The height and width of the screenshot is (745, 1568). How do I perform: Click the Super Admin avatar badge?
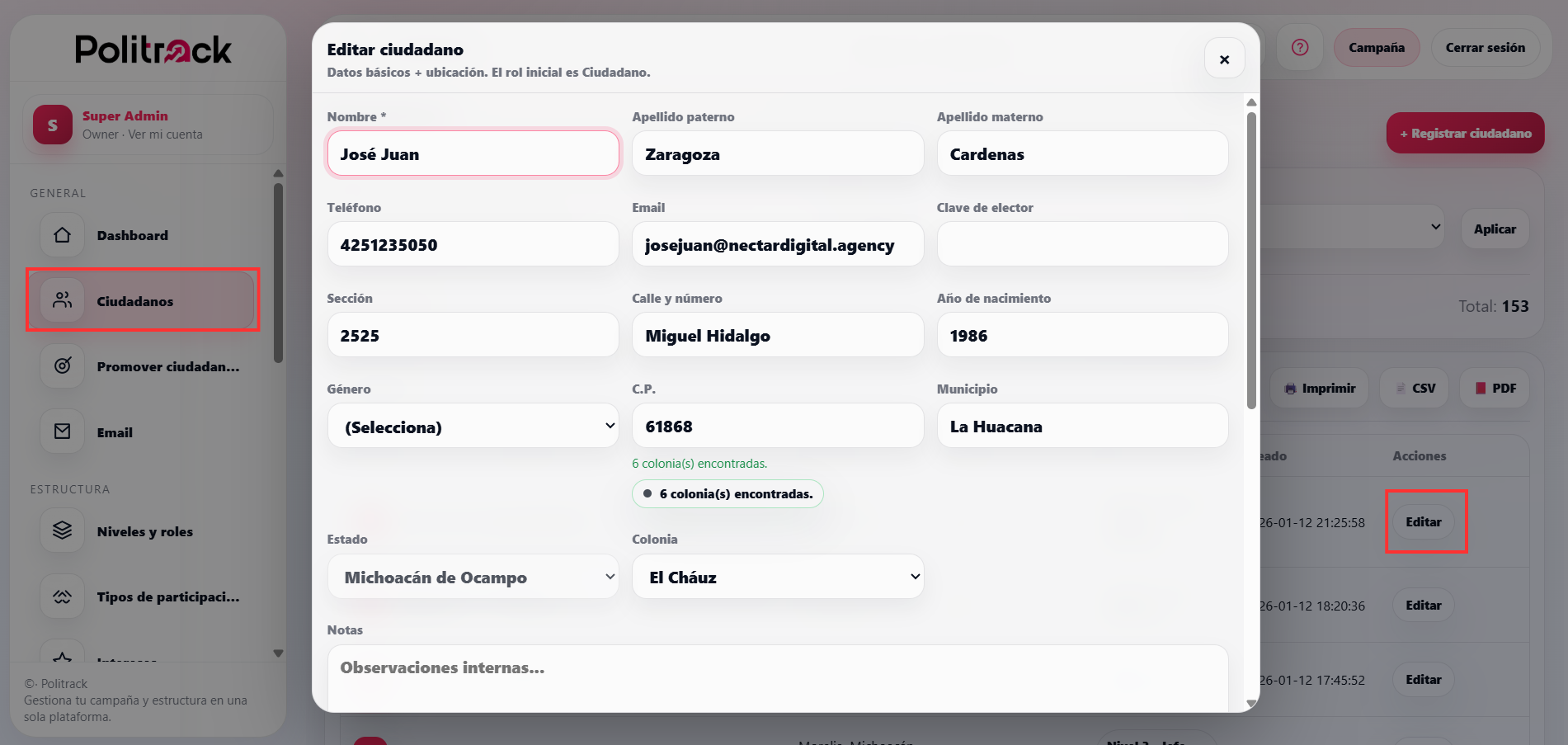(52, 124)
